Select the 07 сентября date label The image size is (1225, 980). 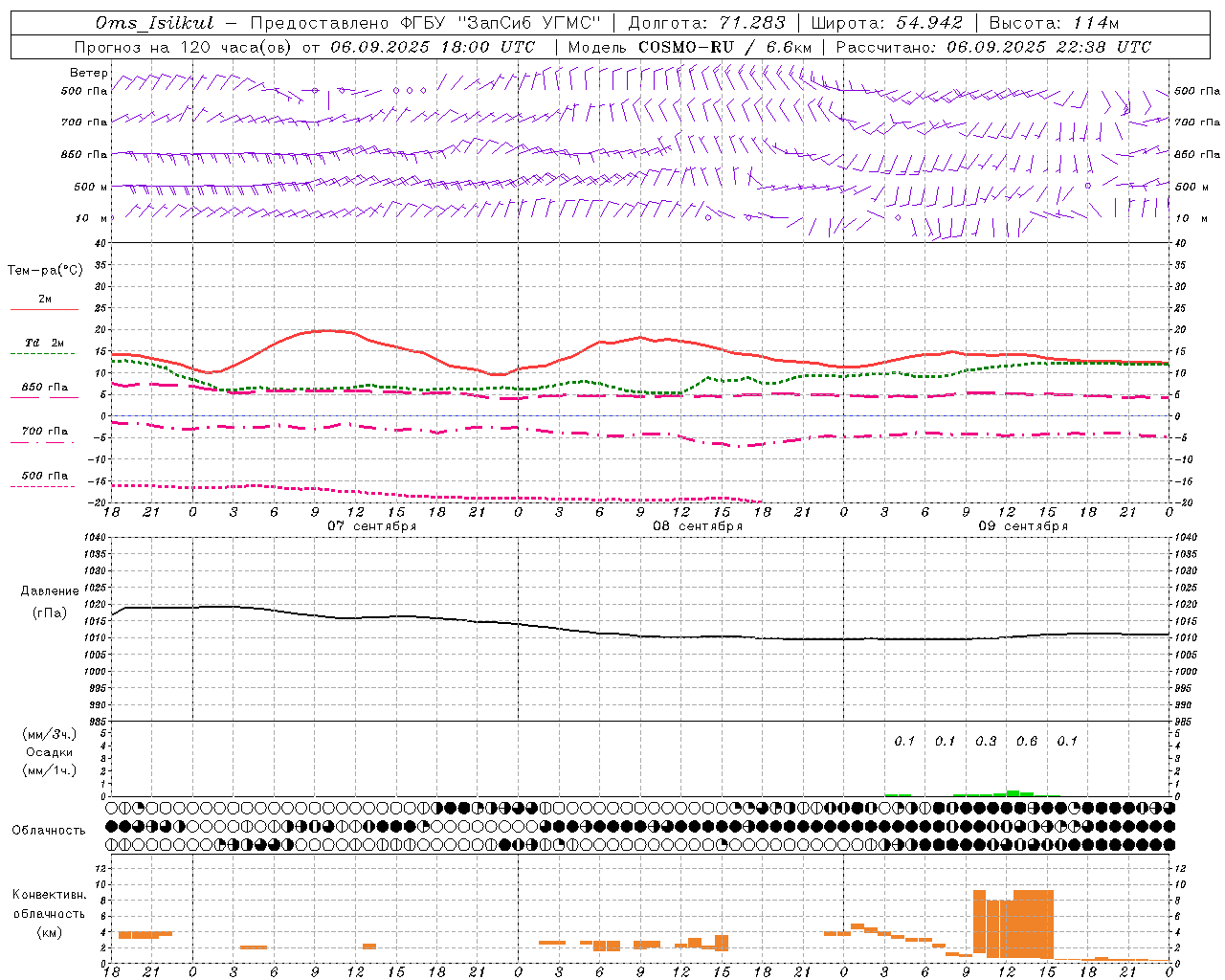[x=371, y=526]
